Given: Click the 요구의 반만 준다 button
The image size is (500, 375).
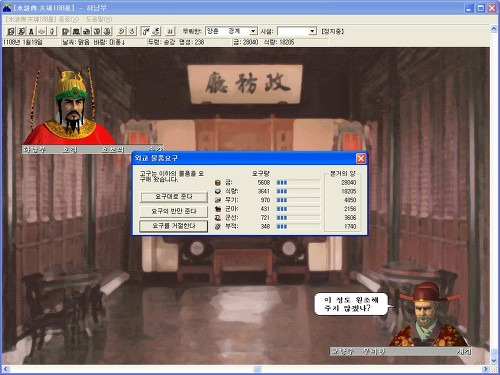Looking at the screenshot, I should pyautogui.click(x=174, y=211).
